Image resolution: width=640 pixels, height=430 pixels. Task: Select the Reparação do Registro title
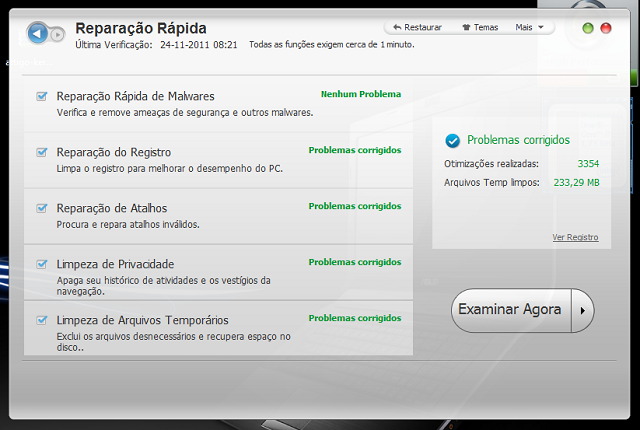(114, 152)
